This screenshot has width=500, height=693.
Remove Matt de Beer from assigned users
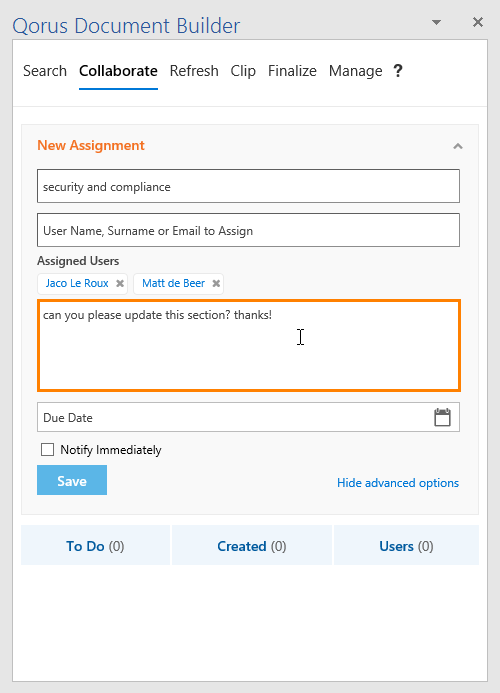click(x=216, y=283)
